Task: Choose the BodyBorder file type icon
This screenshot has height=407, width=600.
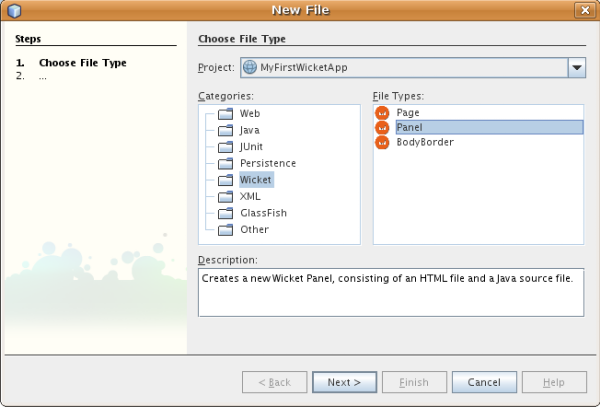Action: pos(382,142)
